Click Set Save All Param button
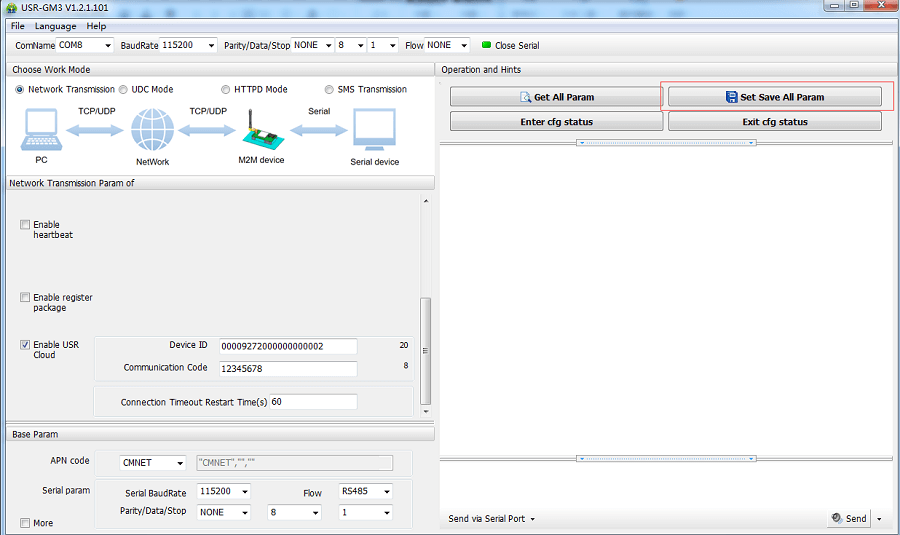The height and width of the screenshot is (535, 900). [775, 97]
